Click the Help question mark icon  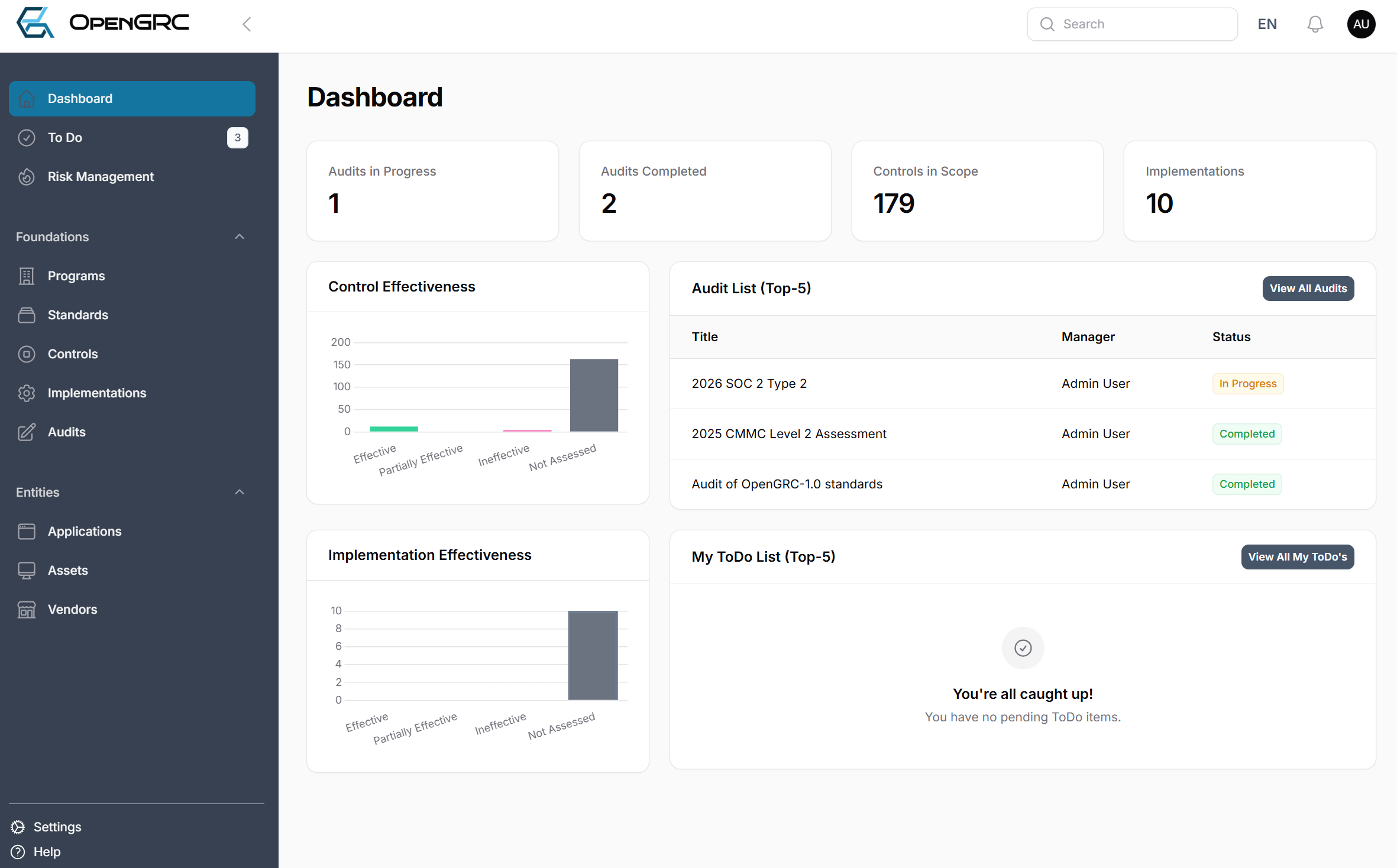(x=18, y=851)
